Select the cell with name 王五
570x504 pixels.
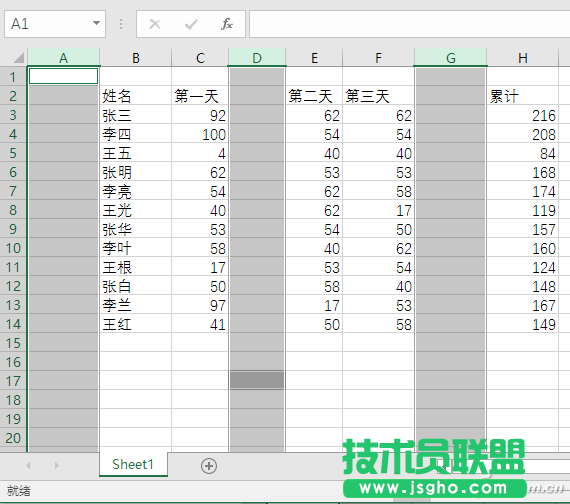[x=136, y=153]
